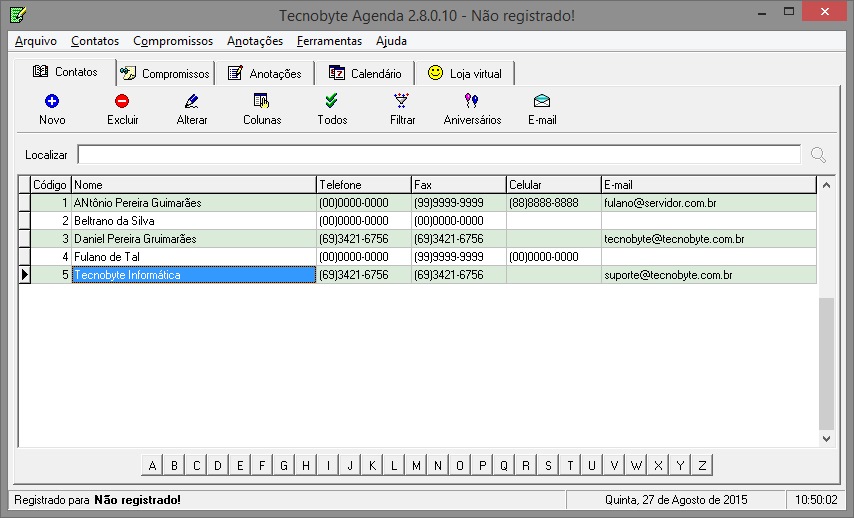
Task: Click inside the Localizar search field
Action: [x=438, y=155]
